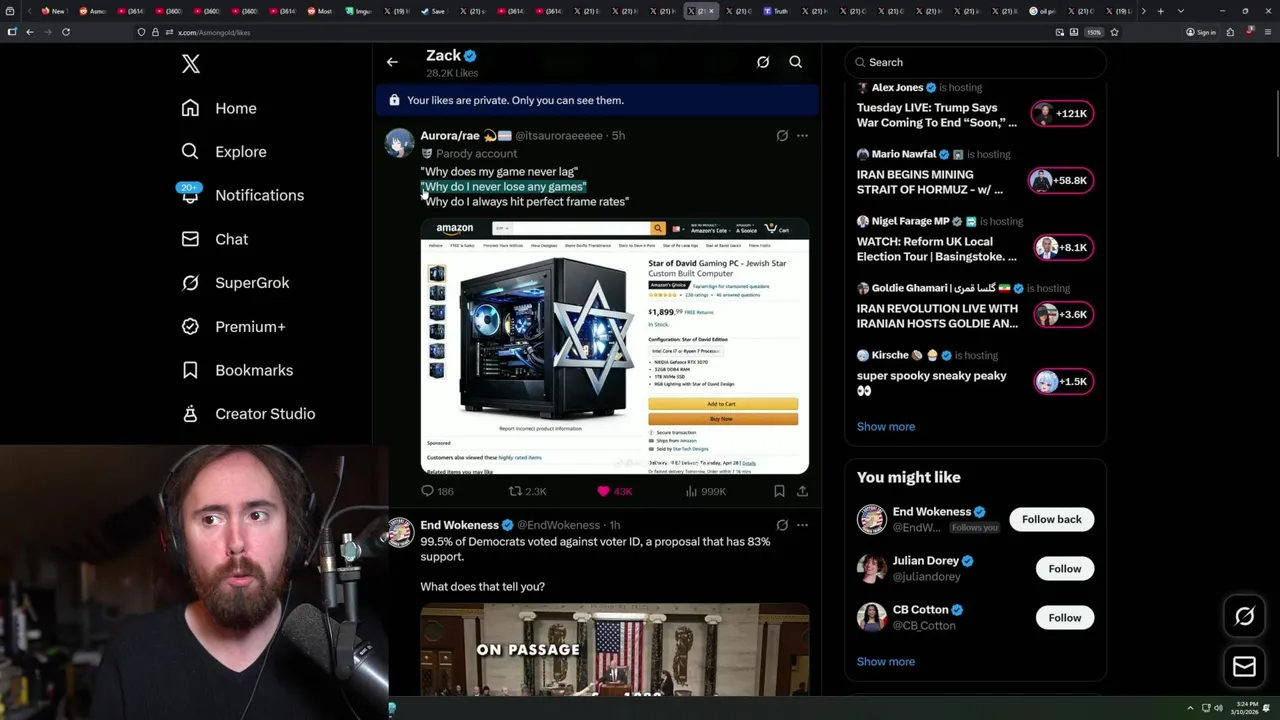Open a new browser tab with plus
Viewport: 1280px width, 720px height.
click(1160, 11)
